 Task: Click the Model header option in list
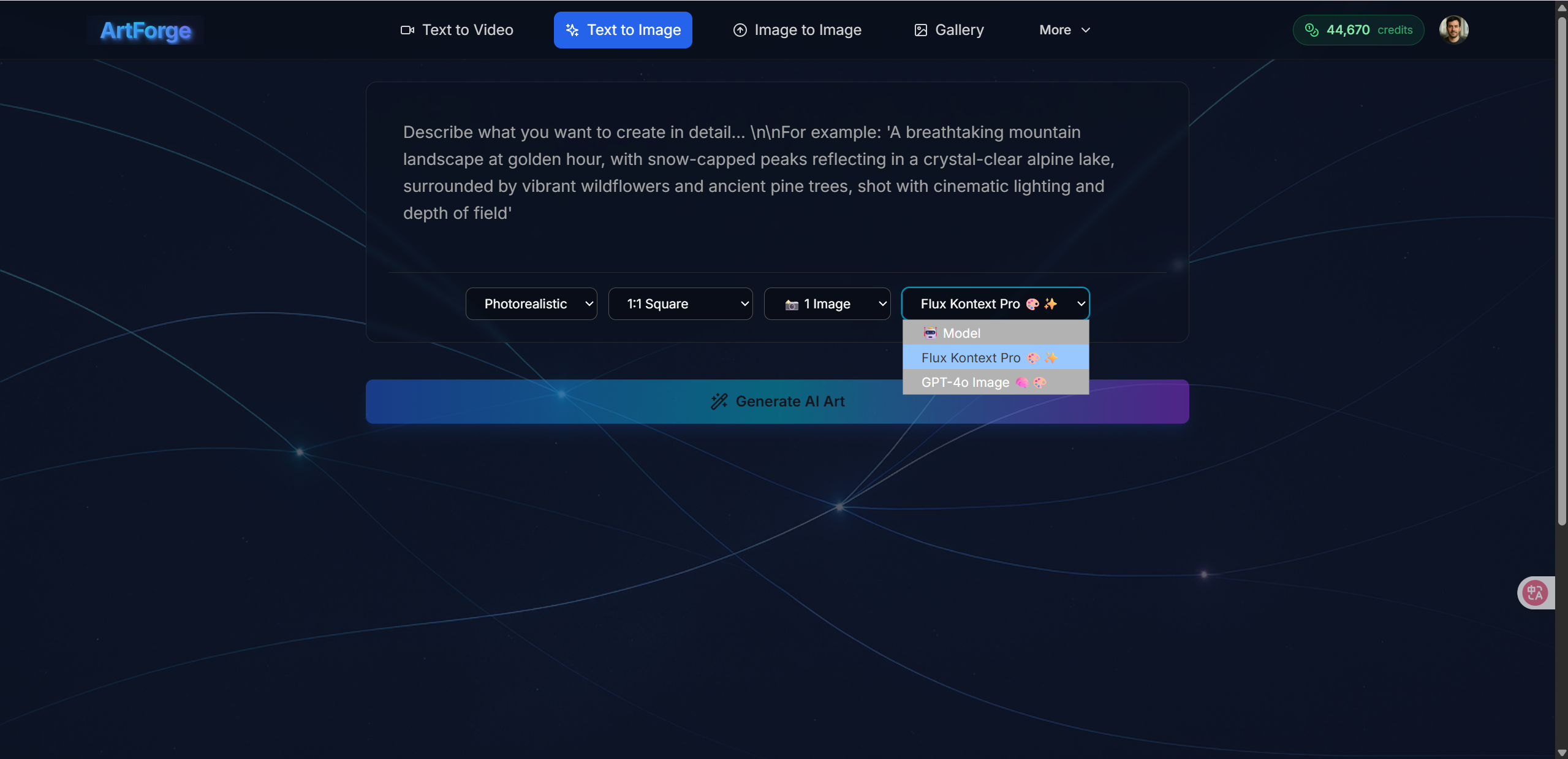[x=996, y=333]
